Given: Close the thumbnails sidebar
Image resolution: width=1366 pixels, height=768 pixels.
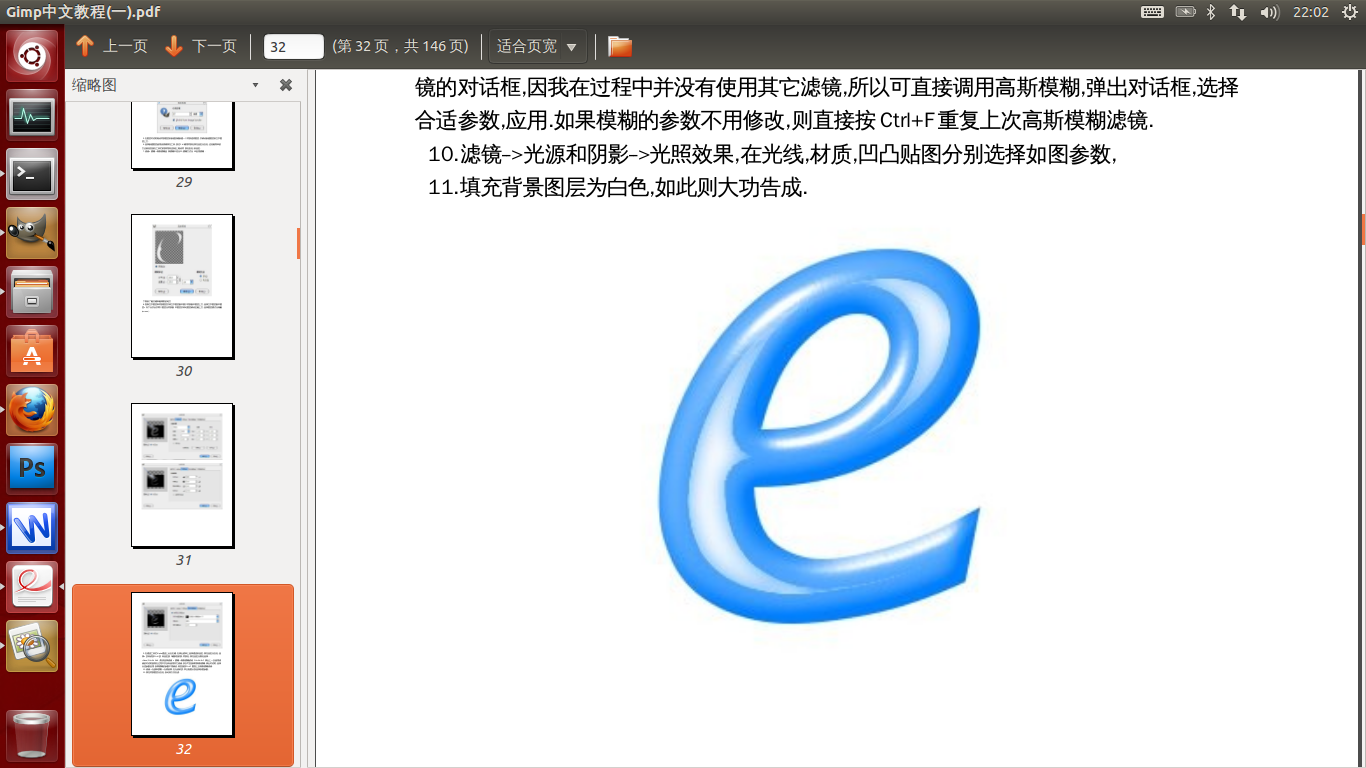Looking at the screenshot, I should point(285,85).
